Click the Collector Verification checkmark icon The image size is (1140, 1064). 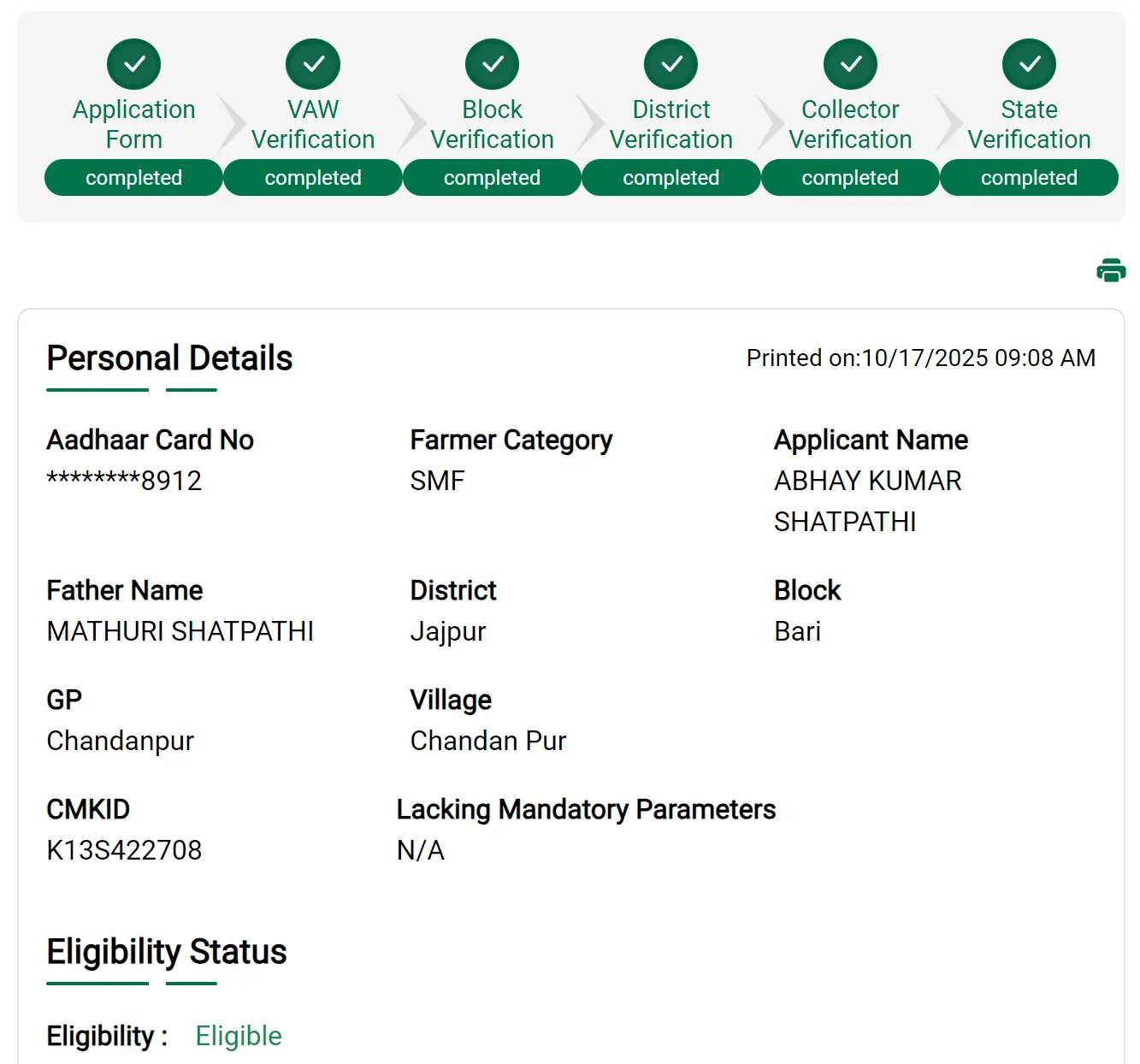click(x=850, y=64)
